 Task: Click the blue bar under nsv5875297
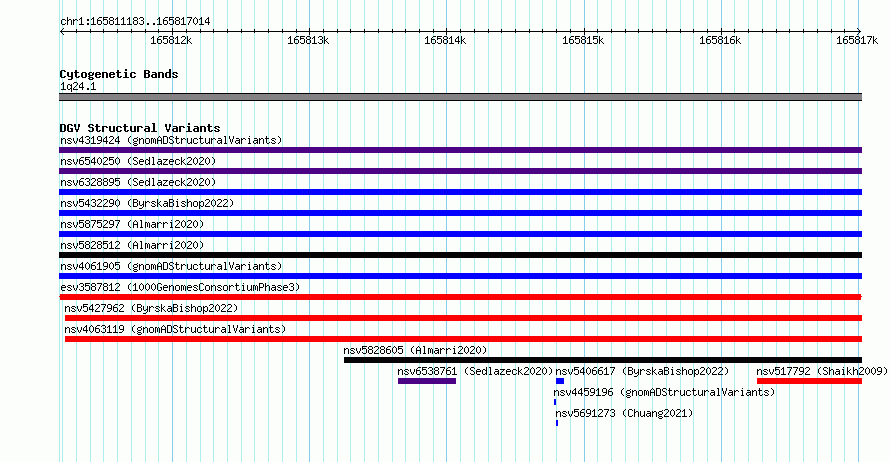460,234
